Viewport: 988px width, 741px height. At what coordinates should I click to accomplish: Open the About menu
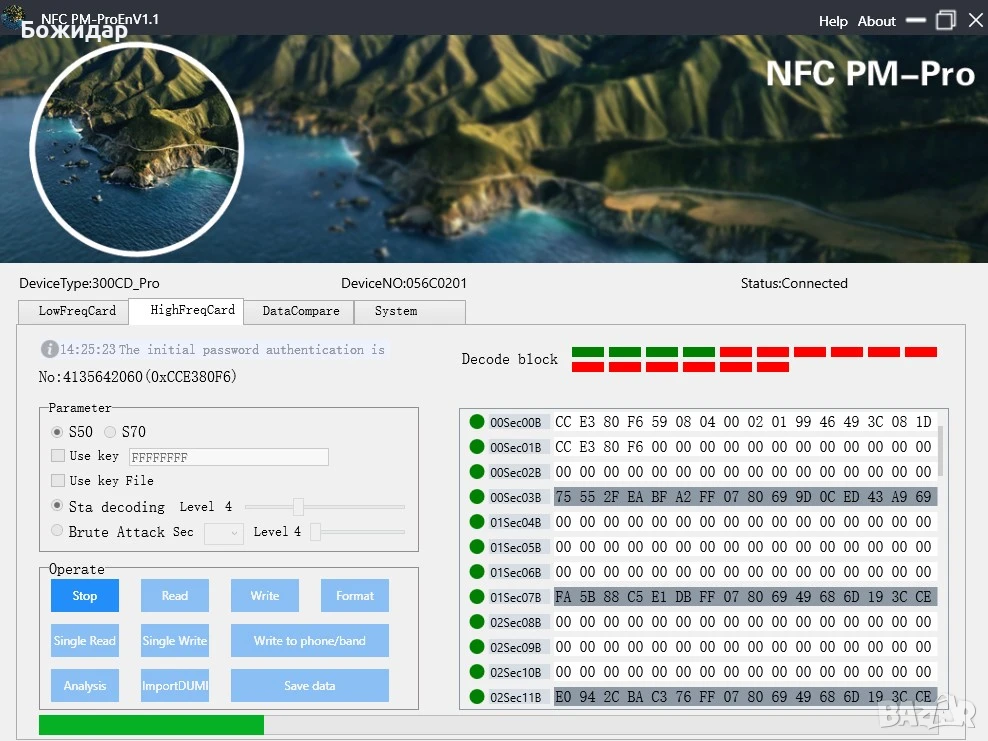(876, 21)
